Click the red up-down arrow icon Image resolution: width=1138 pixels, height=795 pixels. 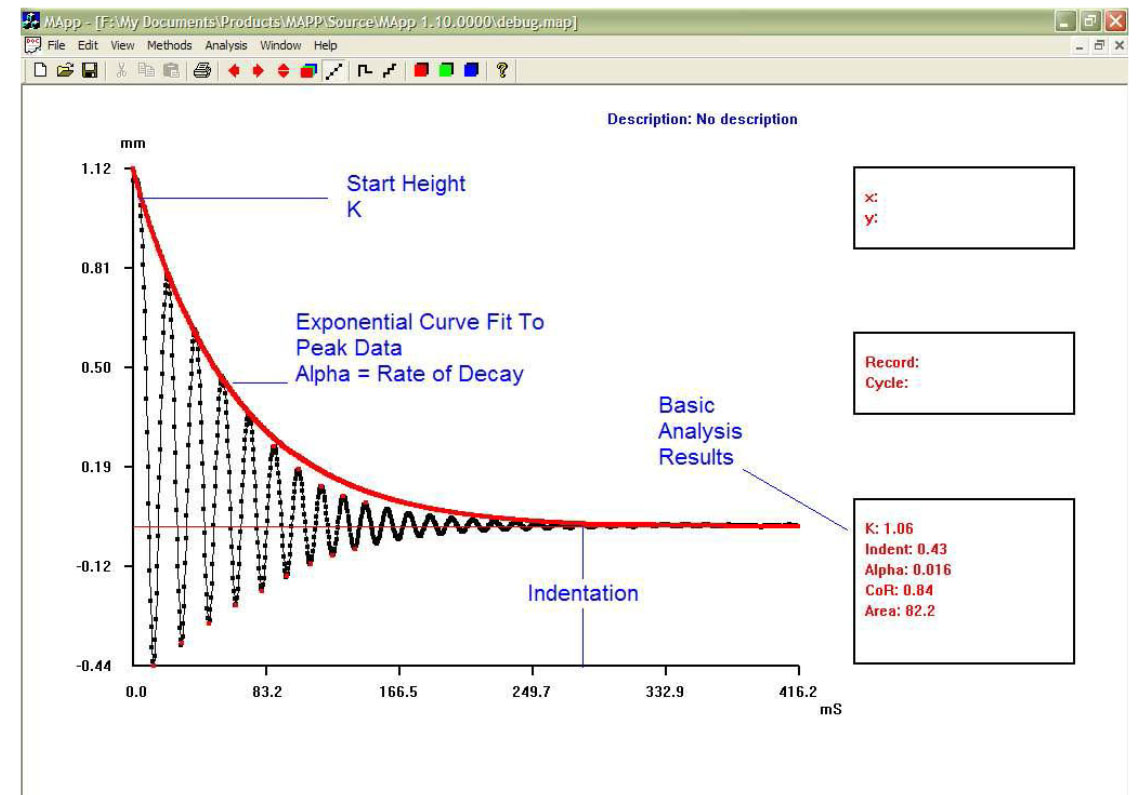(284, 70)
